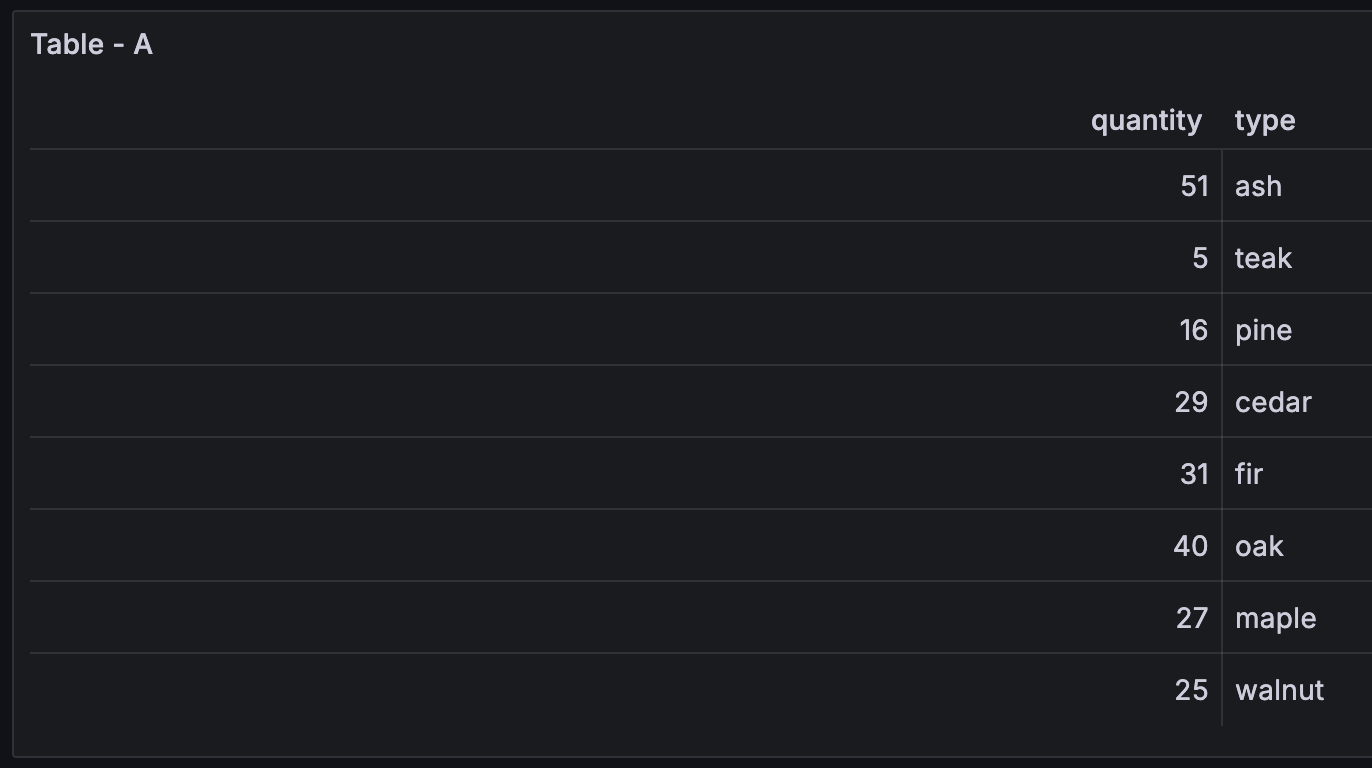Click the "Table - A" panel title
1372x768 pixels.
click(92, 44)
